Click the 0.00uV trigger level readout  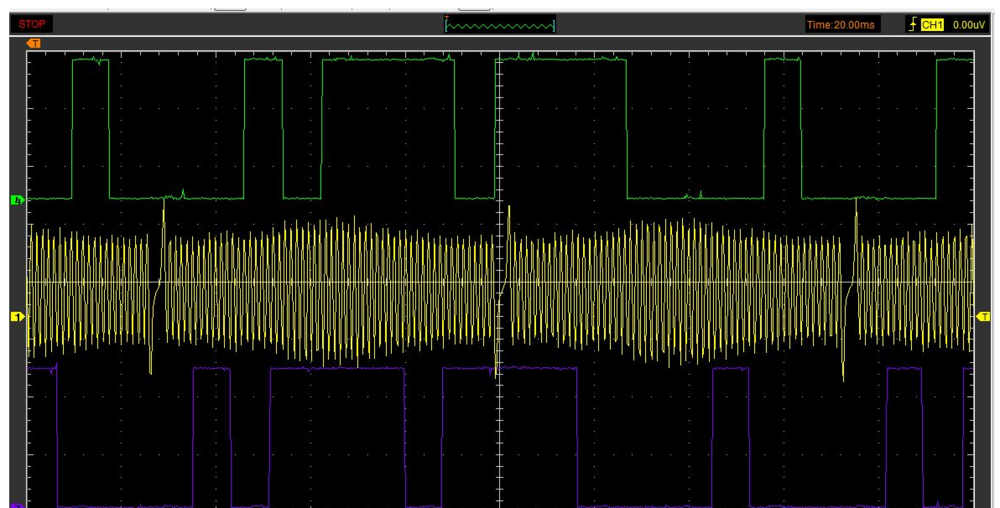coord(969,24)
